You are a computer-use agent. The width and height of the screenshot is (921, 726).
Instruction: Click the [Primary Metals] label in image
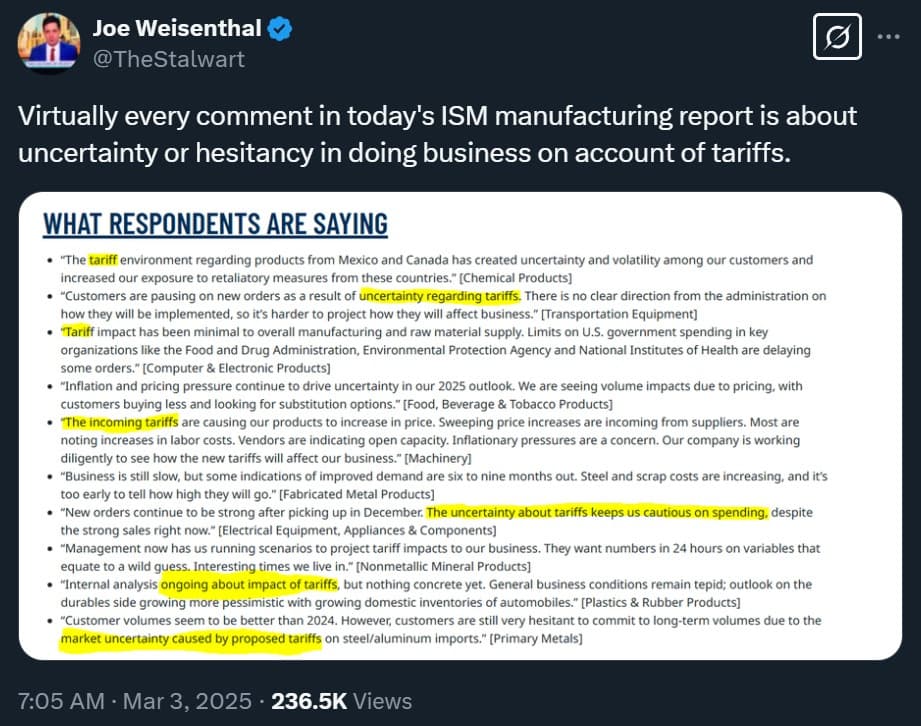click(x=535, y=637)
